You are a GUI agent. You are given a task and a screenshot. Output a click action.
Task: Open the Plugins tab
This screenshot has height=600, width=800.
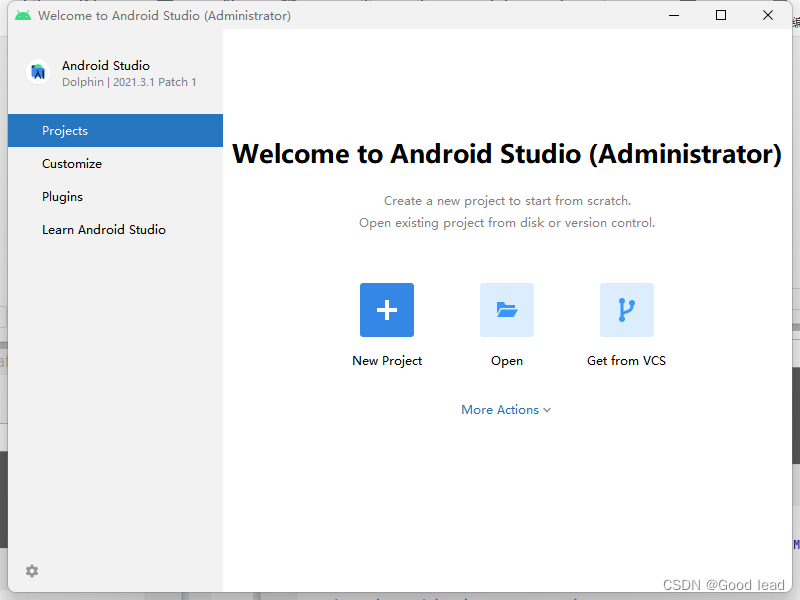pos(115,197)
